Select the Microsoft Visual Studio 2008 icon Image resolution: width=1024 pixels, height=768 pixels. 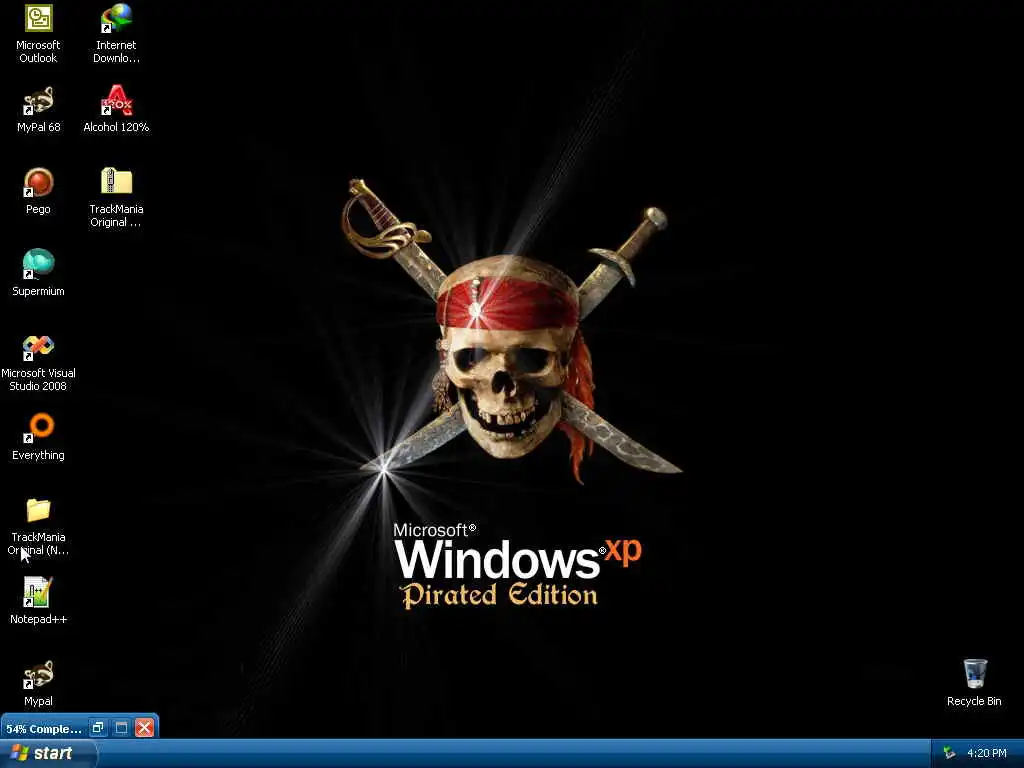[38, 347]
